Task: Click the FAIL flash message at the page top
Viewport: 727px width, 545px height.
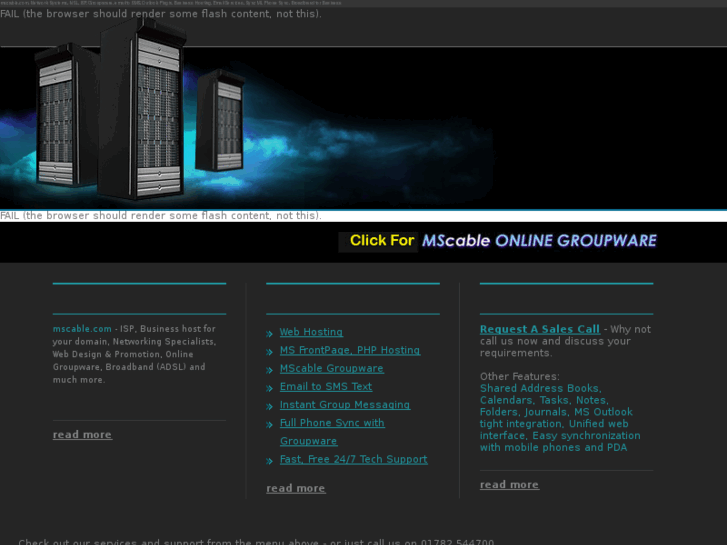Action: tap(160, 14)
